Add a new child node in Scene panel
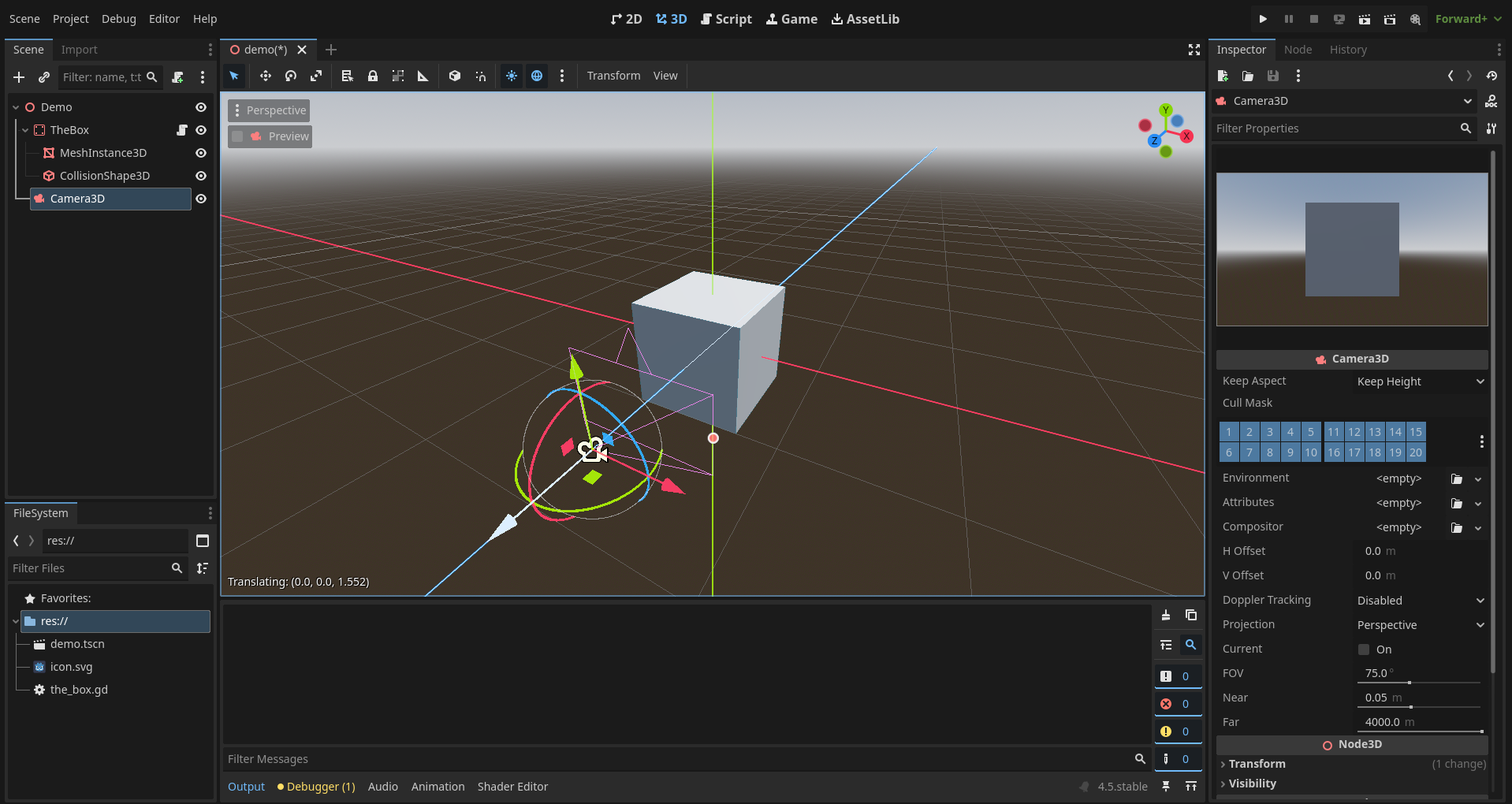Image resolution: width=1512 pixels, height=804 pixels. 18,77
